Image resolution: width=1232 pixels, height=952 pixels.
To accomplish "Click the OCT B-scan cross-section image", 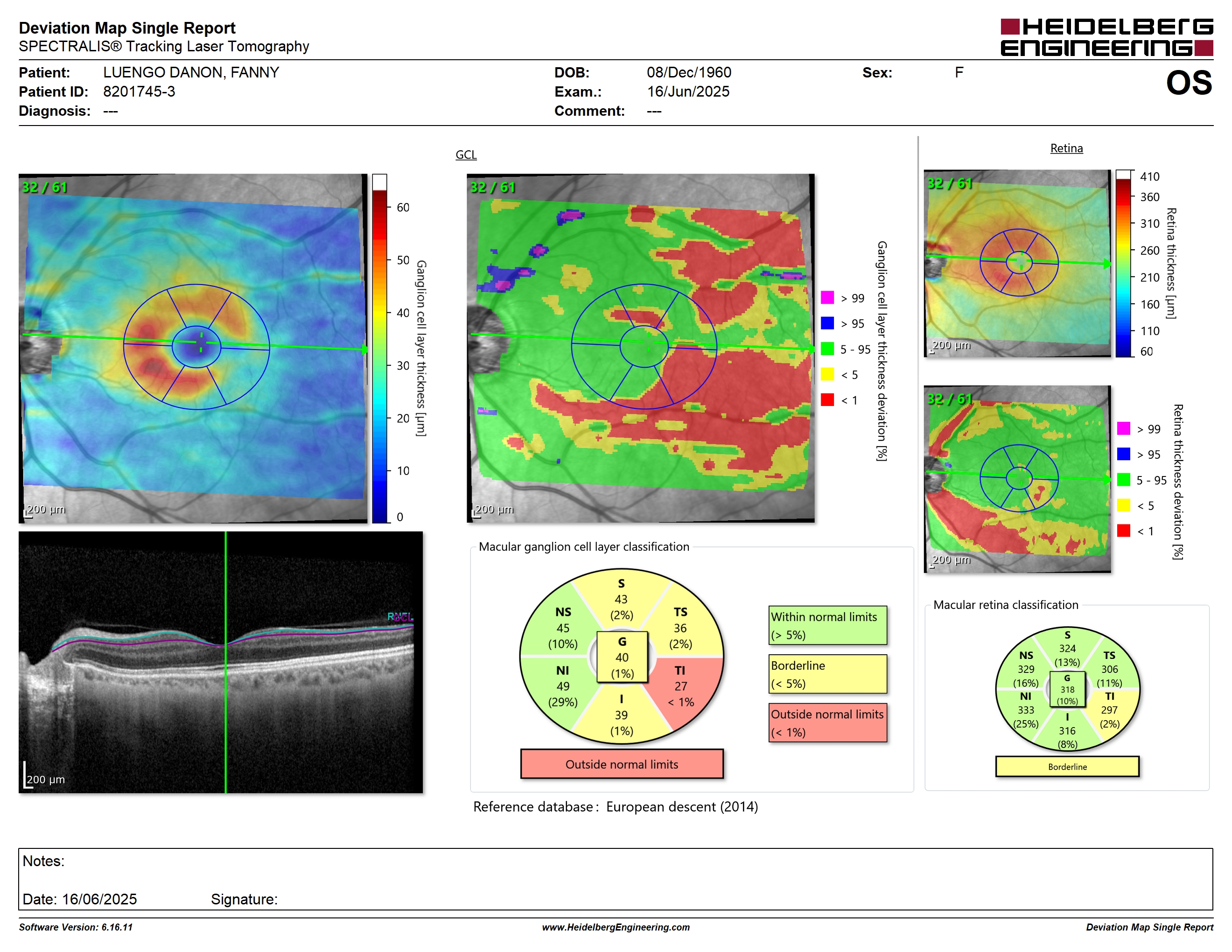I will [x=221, y=662].
